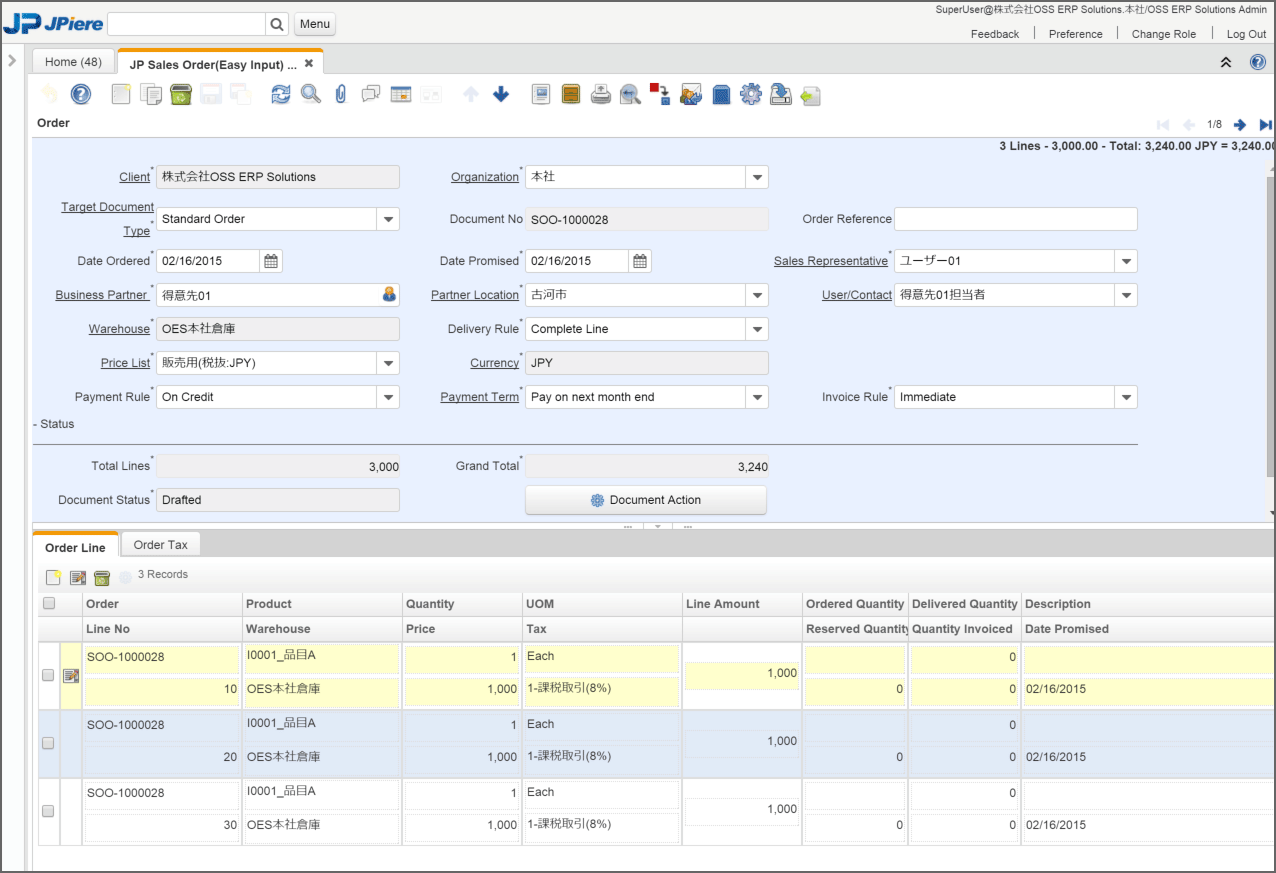This screenshot has width=1276, height=873.
Task: Click into the Order Reference input field
Action: point(1015,219)
